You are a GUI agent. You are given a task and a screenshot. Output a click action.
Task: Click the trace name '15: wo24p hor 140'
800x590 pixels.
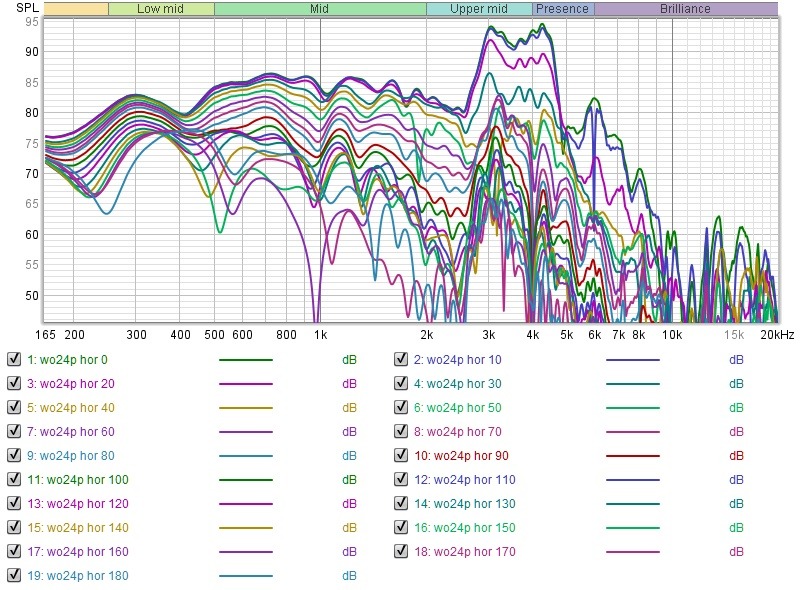(78, 528)
